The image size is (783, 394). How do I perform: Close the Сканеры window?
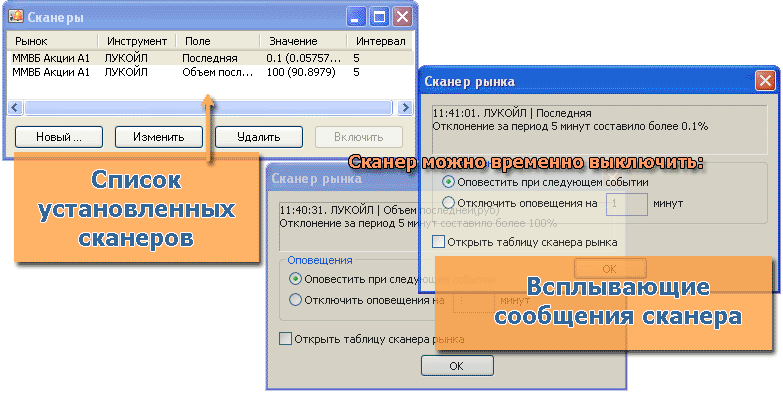coord(402,17)
